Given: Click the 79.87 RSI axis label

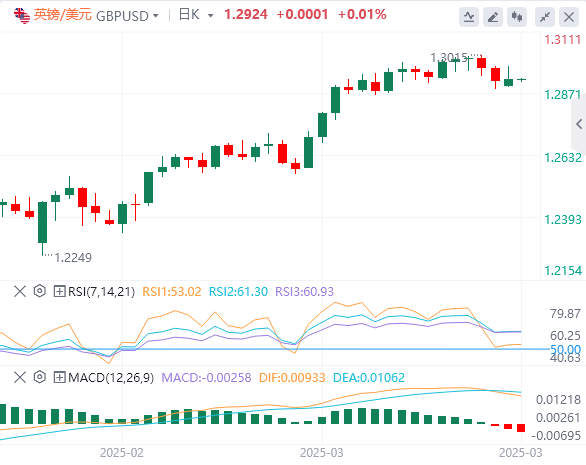Looking at the screenshot, I should coord(565,314).
